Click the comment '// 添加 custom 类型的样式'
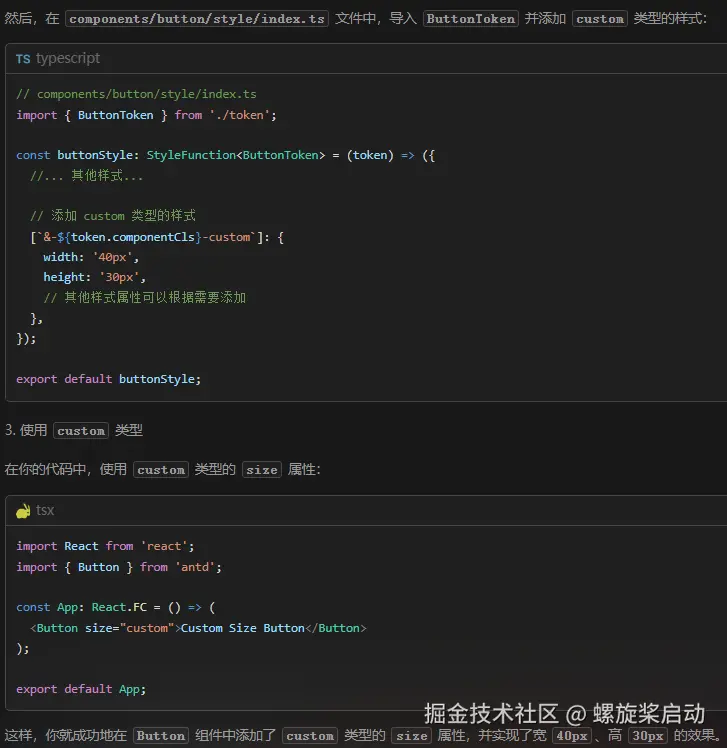The image size is (727, 748). (x=113, y=216)
